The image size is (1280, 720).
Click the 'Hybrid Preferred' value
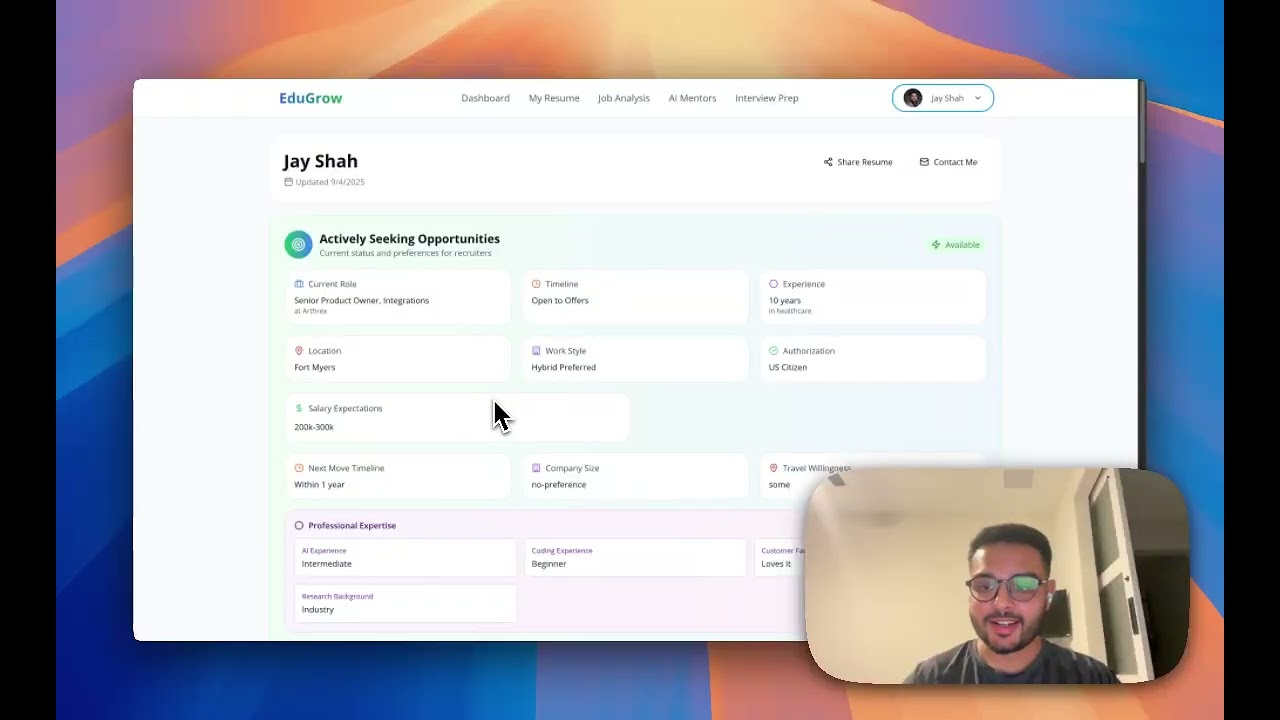[563, 367]
